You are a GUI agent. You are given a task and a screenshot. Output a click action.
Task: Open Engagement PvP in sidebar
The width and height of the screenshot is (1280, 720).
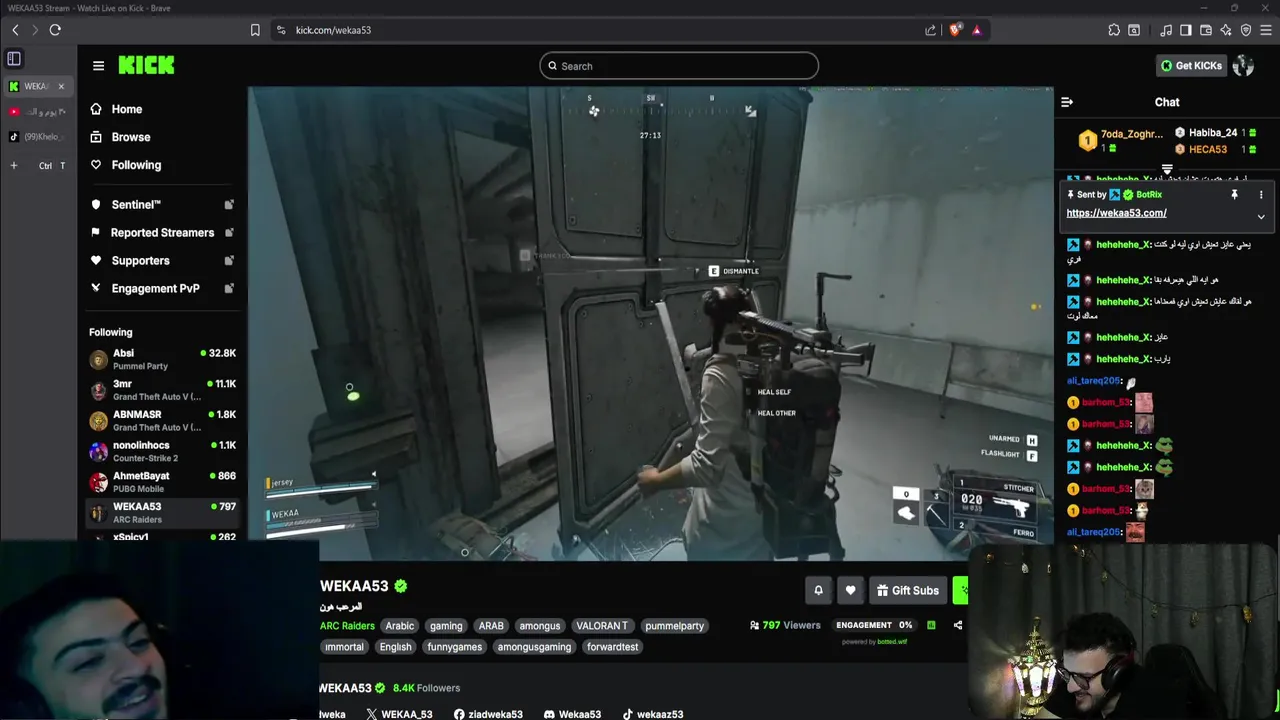(155, 288)
